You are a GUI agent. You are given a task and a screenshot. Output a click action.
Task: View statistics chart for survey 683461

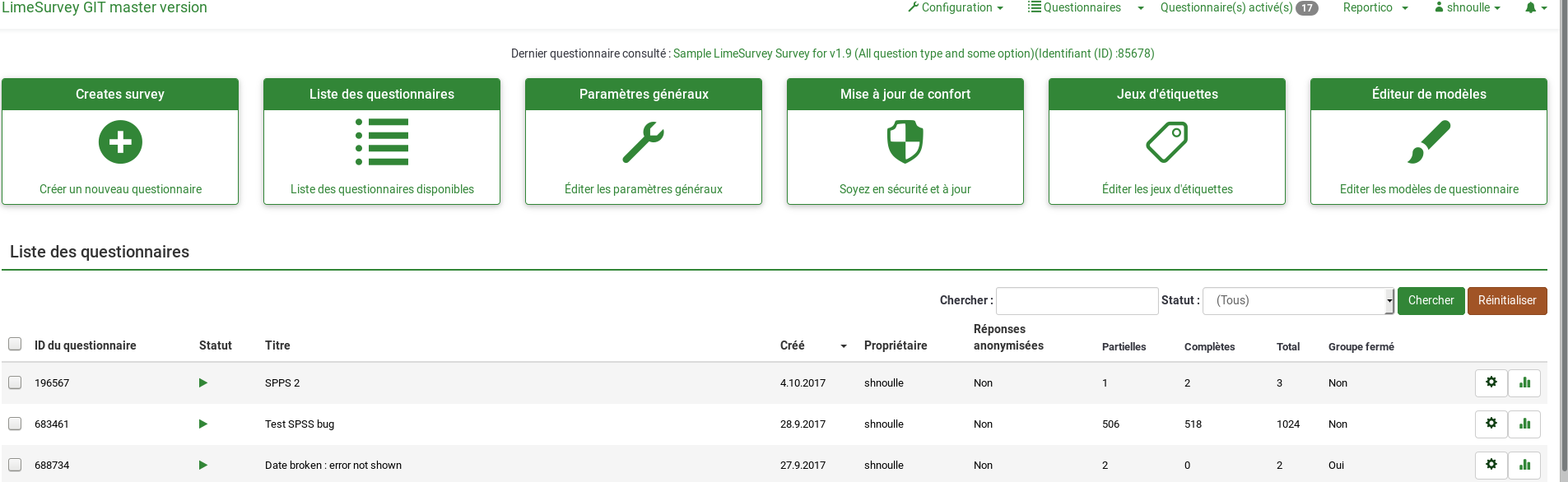click(x=1524, y=424)
